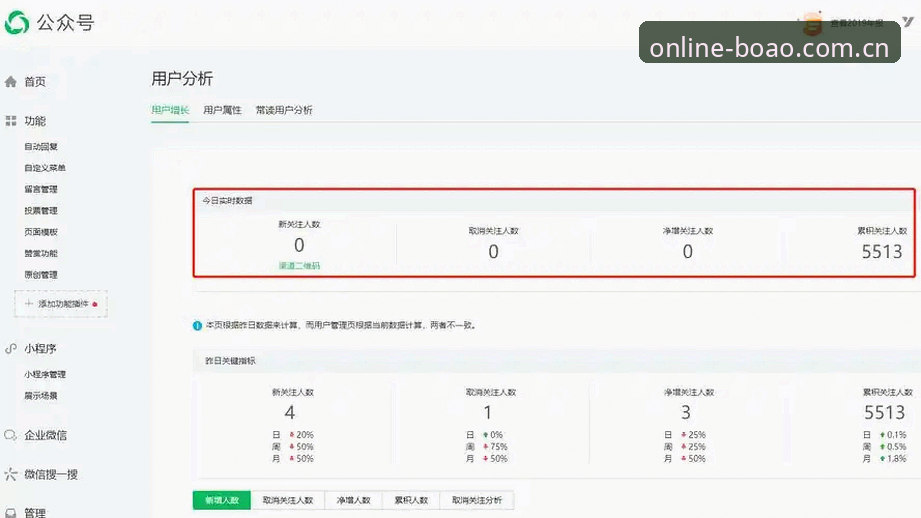This screenshot has height=518, width=921.
Task: Select 小程序 section heading in sidebar
Action: click(40, 348)
